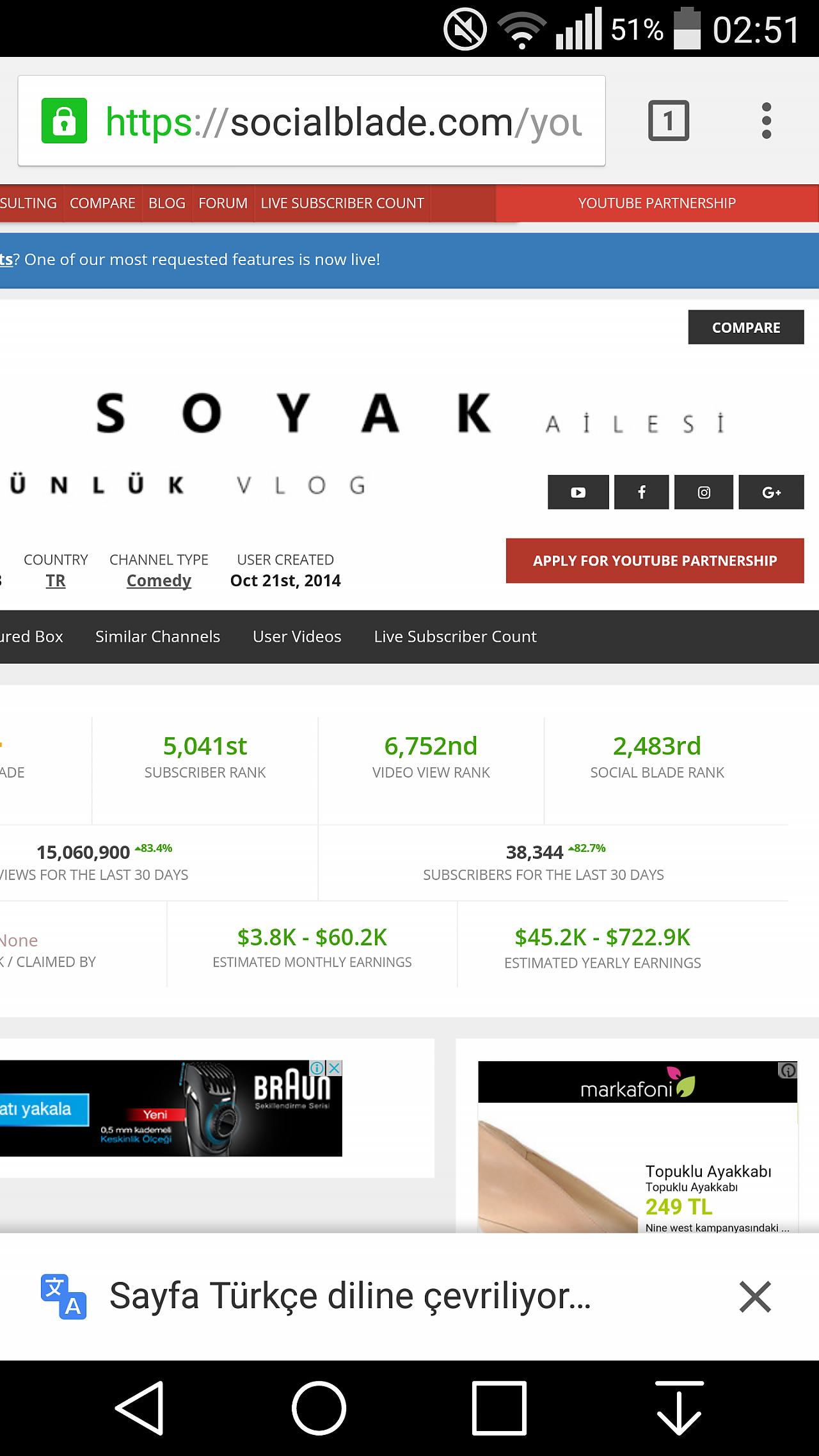Open the channel's YouTube page icon
The height and width of the screenshot is (1456, 819).
pos(578,492)
